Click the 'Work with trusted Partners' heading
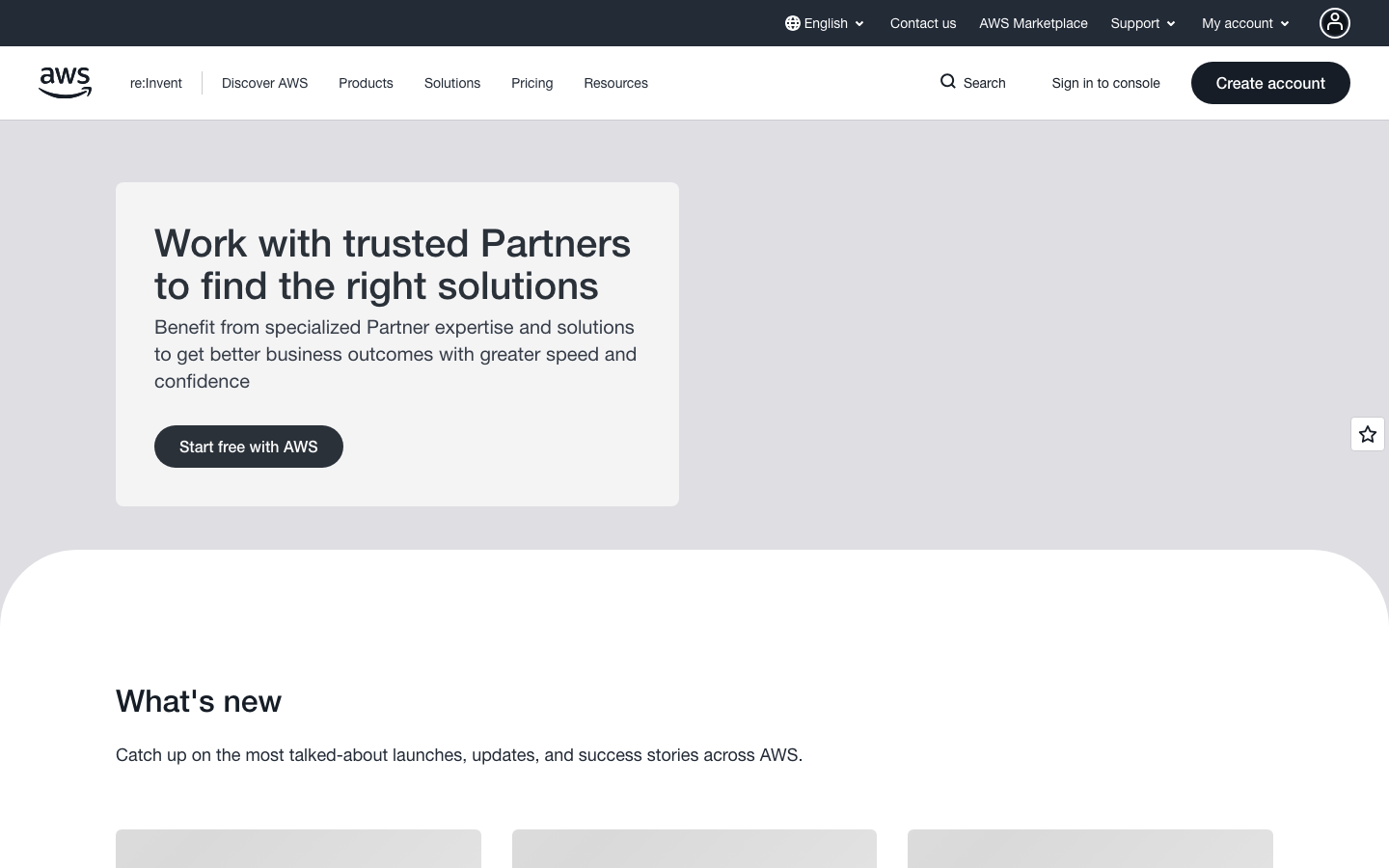This screenshot has height=868, width=1389. [x=393, y=264]
